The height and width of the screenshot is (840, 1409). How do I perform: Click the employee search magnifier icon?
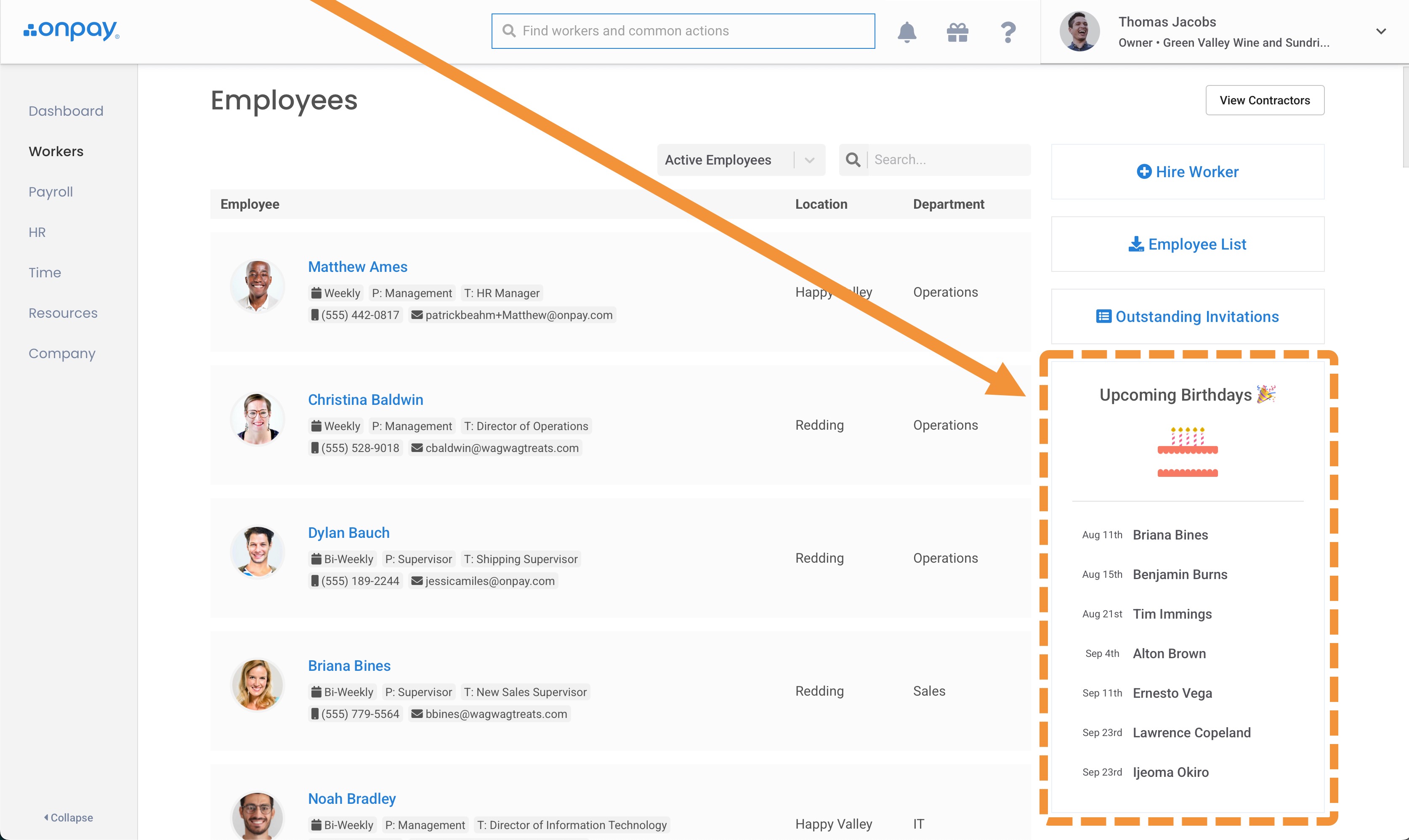(x=853, y=159)
